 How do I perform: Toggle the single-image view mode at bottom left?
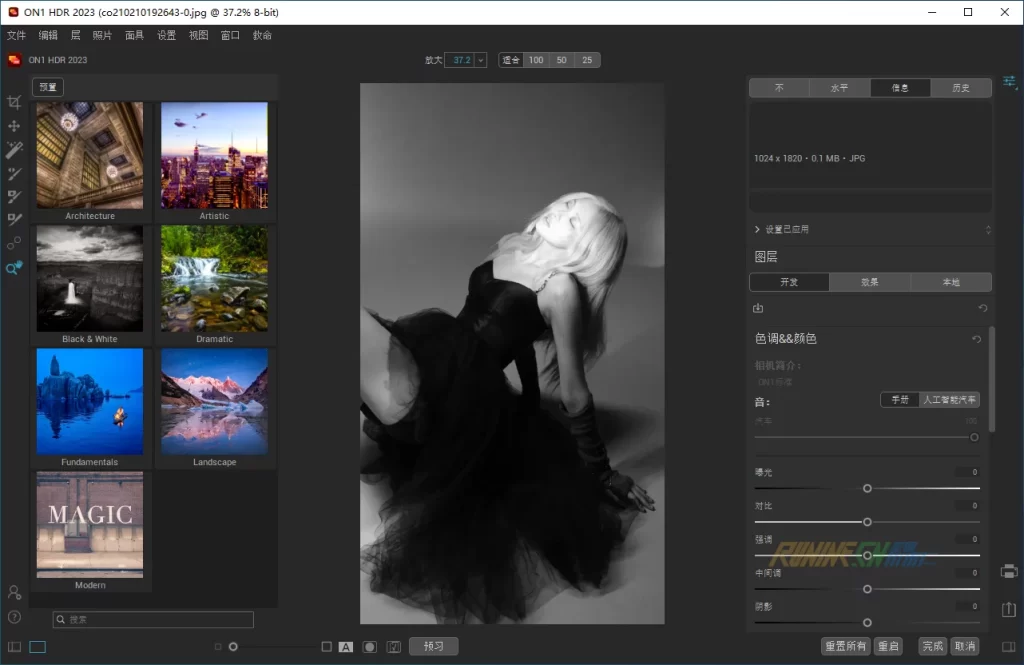[38, 647]
